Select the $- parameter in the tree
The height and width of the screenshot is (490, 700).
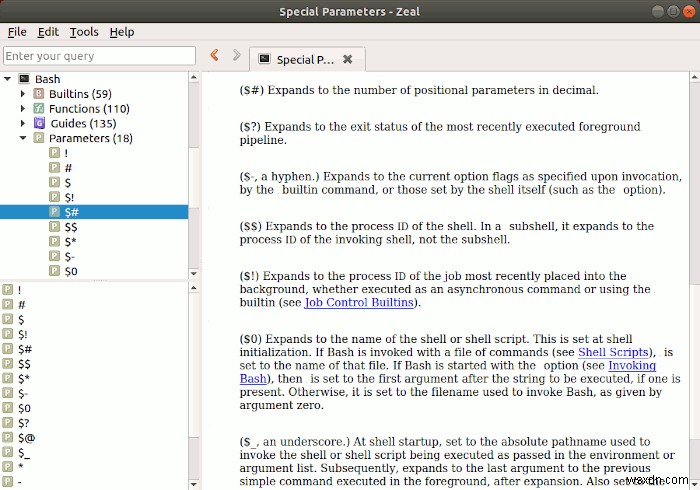pos(69,256)
